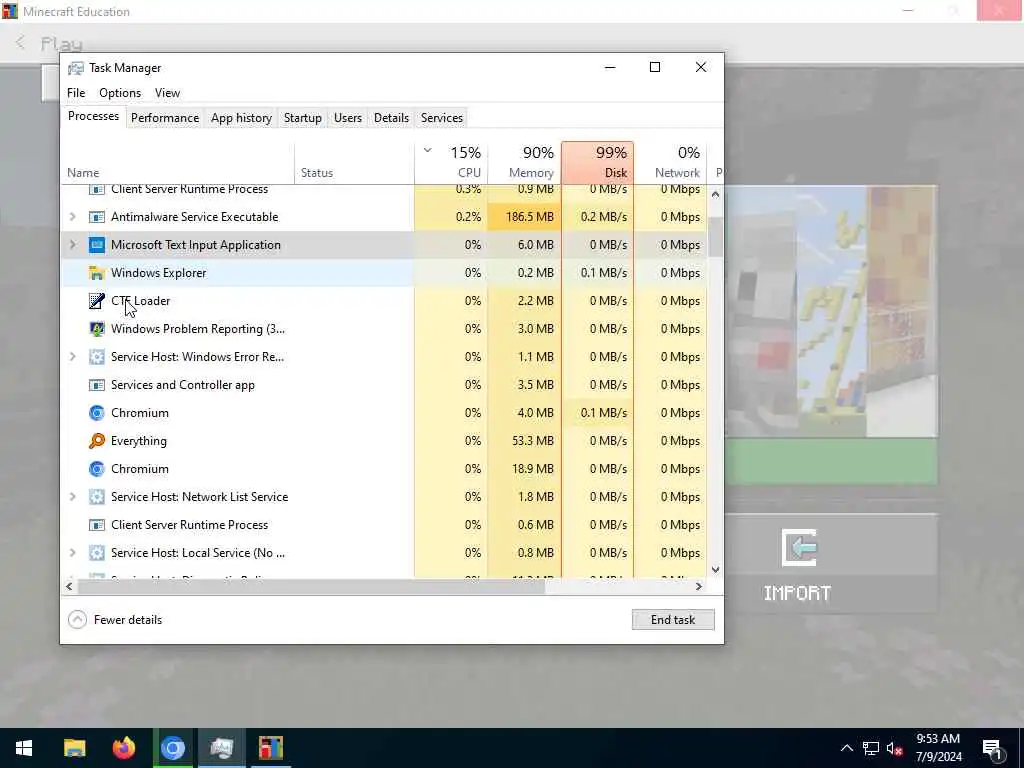Click the Client Server Runtime Process icon (0.6 MB)
The width and height of the screenshot is (1024, 768).
[97, 525]
